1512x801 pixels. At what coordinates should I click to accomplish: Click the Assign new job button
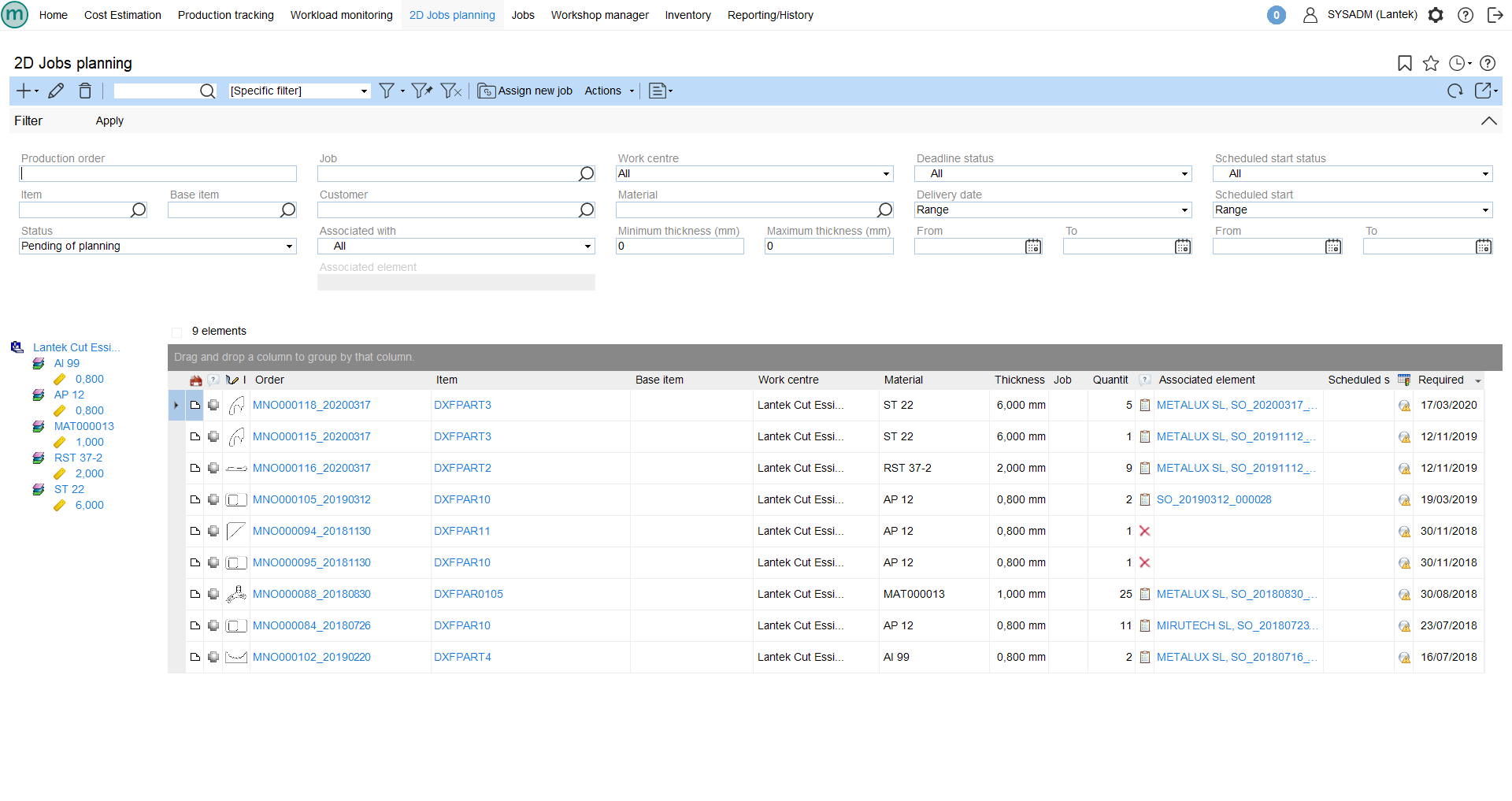(x=525, y=91)
